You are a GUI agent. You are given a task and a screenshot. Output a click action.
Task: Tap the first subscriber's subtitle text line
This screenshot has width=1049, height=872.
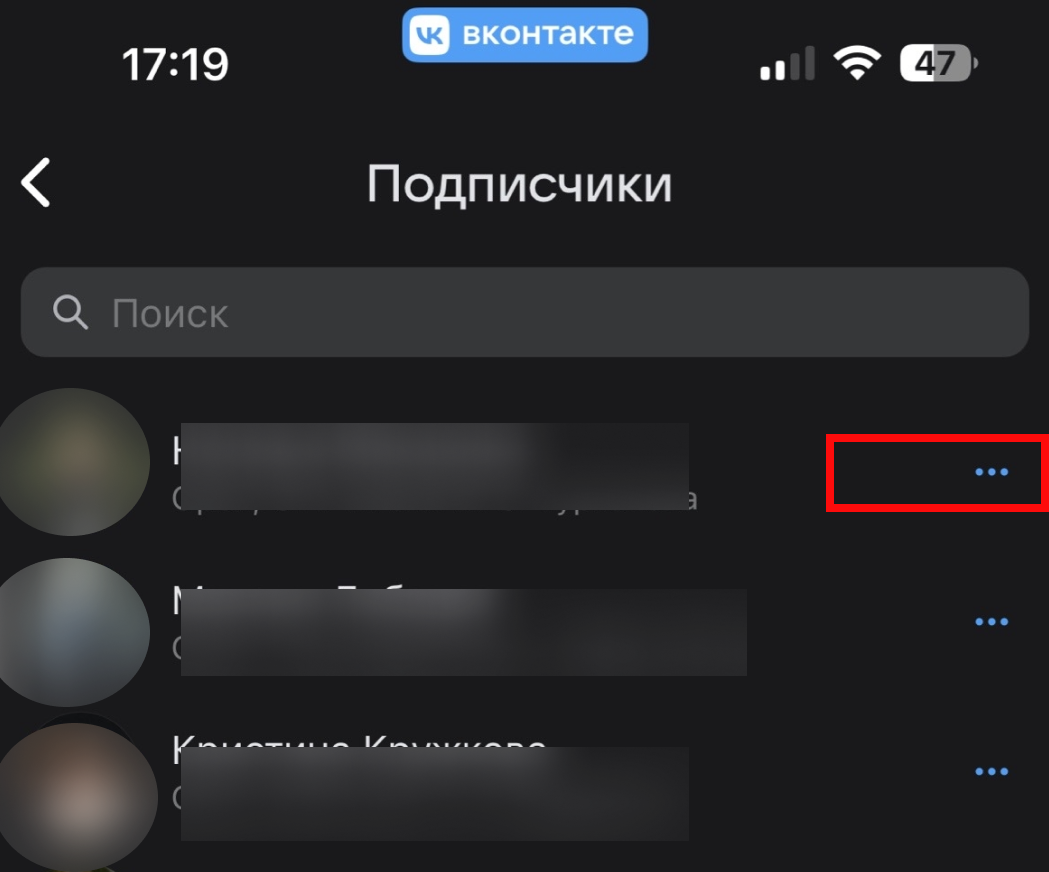(435, 499)
